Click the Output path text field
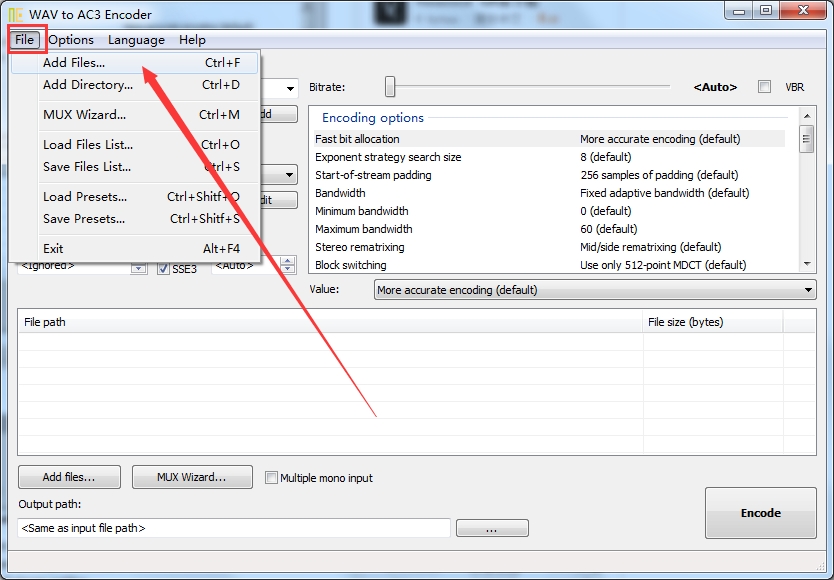Screen dimensions: 834x580 pyautogui.click(x=234, y=528)
